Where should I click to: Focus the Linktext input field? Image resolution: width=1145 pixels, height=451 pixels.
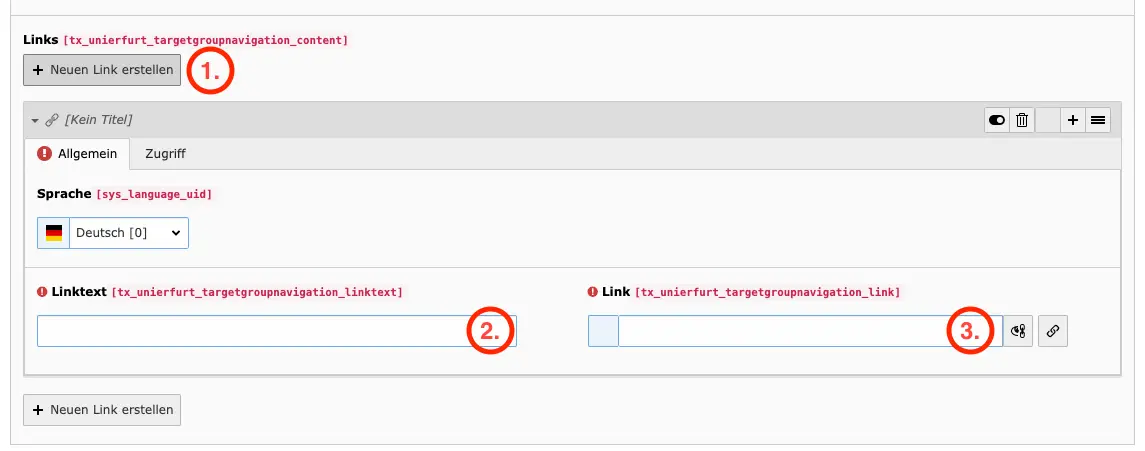250,331
